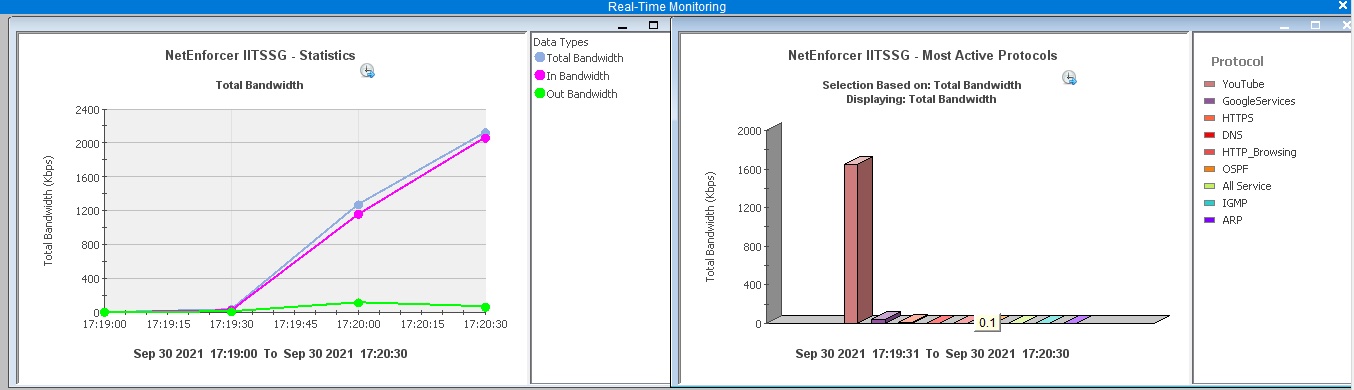
Task: Click the In Bandwidth point at 17:20:00
Action: tap(358, 214)
